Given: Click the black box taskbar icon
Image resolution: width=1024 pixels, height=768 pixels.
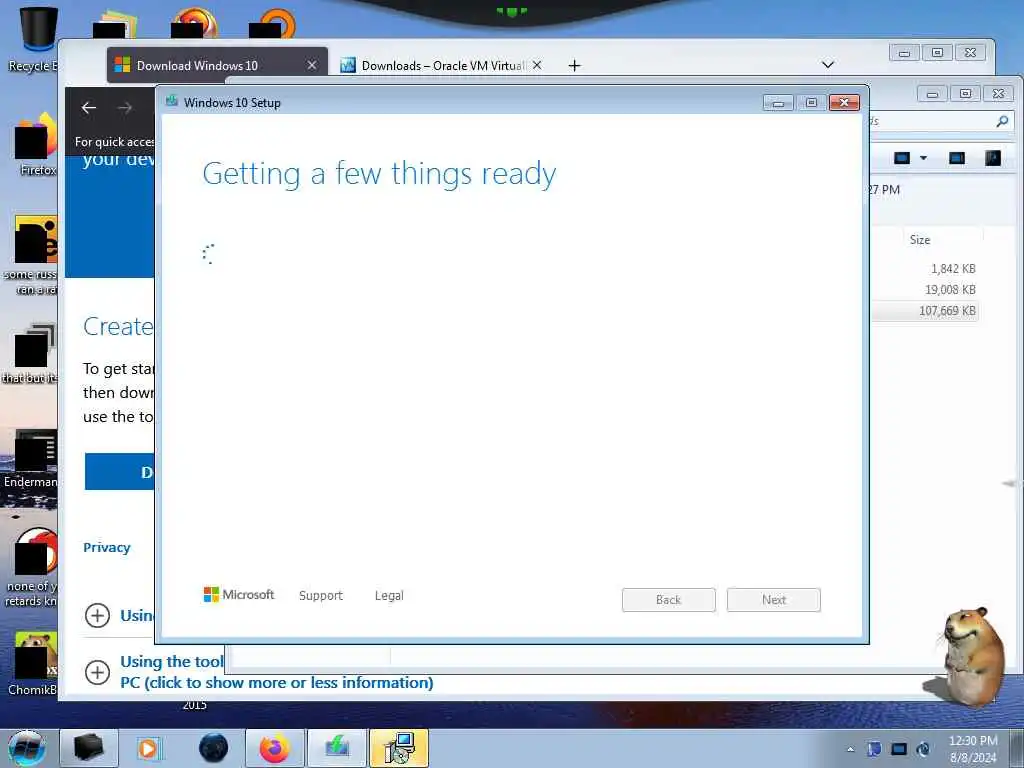Looking at the screenshot, I should click(89, 748).
